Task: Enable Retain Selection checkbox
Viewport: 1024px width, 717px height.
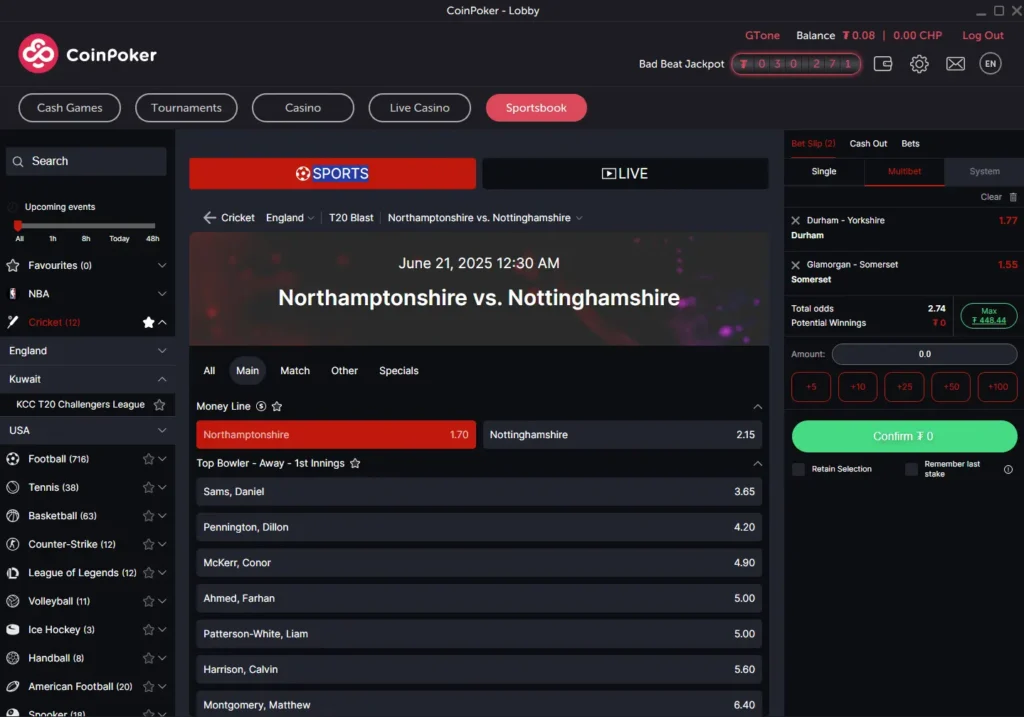Action: coord(798,469)
